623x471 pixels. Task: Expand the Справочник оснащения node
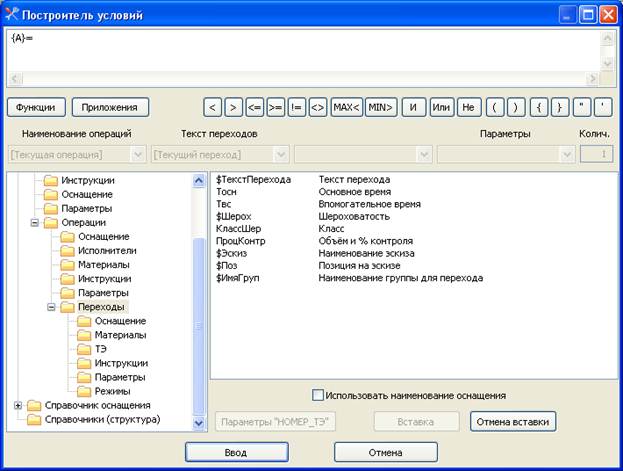click(x=18, y=405)
